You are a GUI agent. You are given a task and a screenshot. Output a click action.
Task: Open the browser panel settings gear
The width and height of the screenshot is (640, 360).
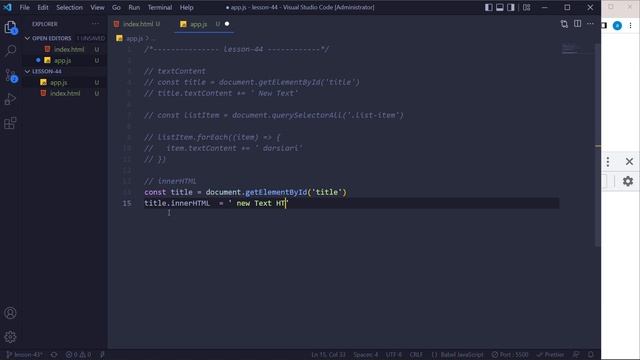coord(628,181)
